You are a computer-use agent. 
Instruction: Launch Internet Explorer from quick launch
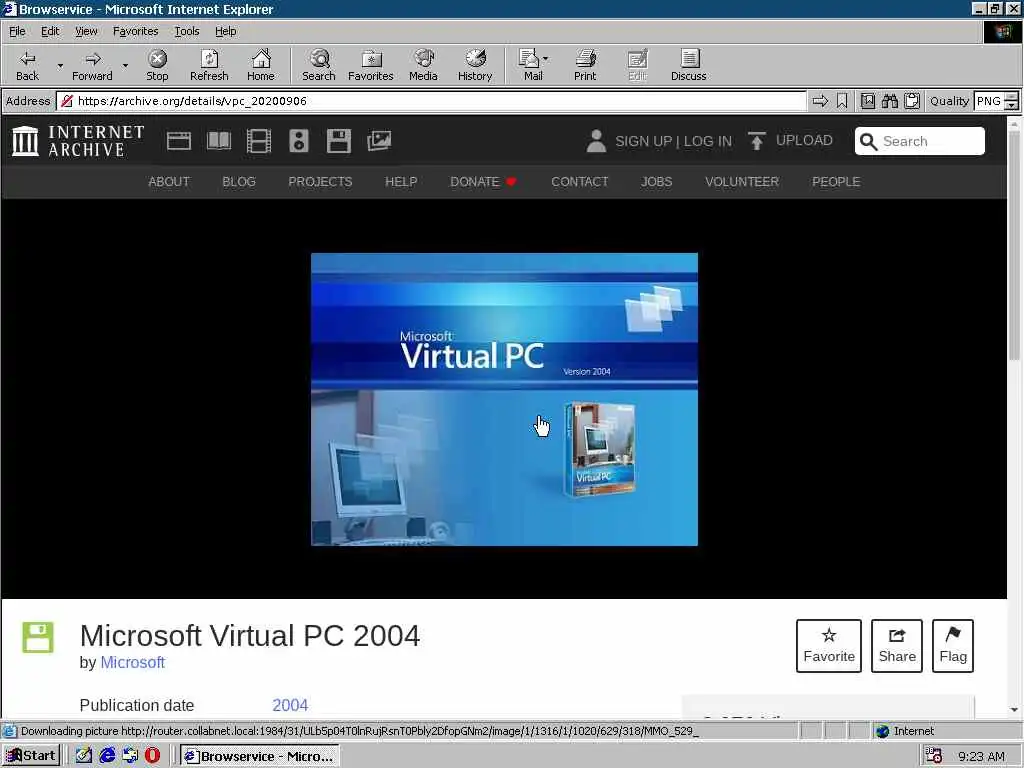click(107, 756)
